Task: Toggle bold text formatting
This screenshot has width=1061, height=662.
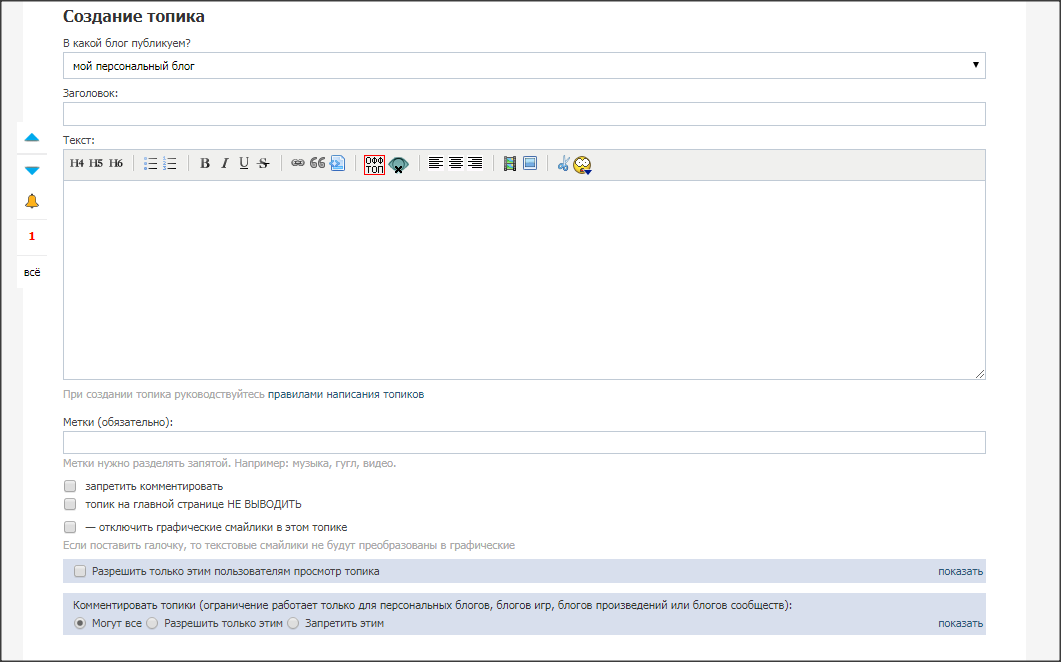Action: [205, 164]
